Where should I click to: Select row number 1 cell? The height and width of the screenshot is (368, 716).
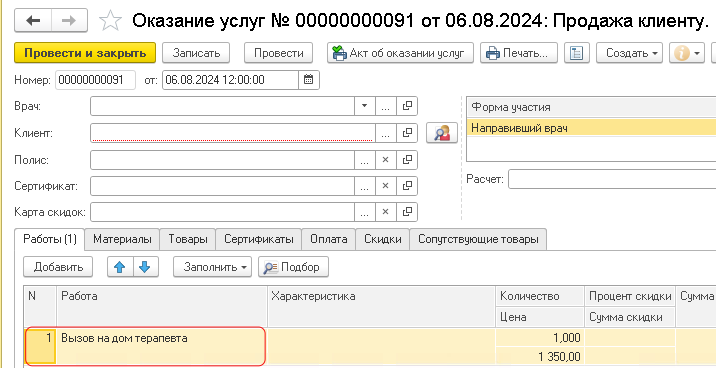(40, 346)
